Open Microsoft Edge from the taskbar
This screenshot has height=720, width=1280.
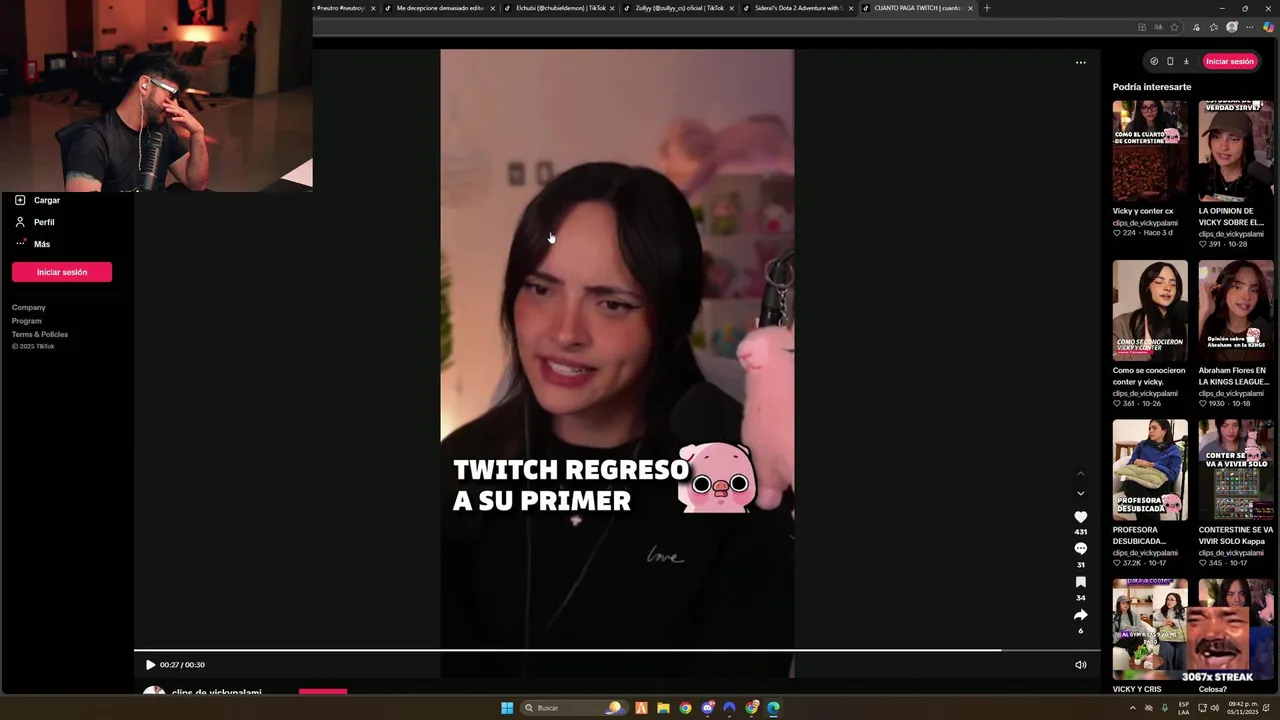[x=774, y=708]
